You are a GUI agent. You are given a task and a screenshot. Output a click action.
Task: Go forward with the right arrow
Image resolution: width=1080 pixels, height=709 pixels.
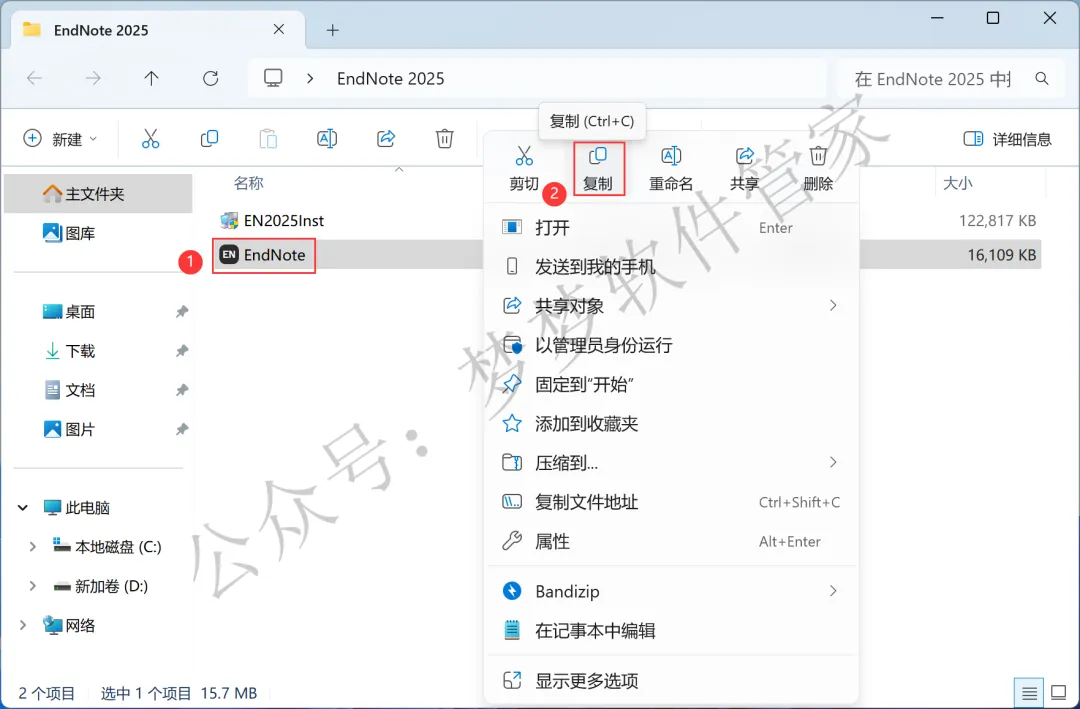[x=93, y=78]
